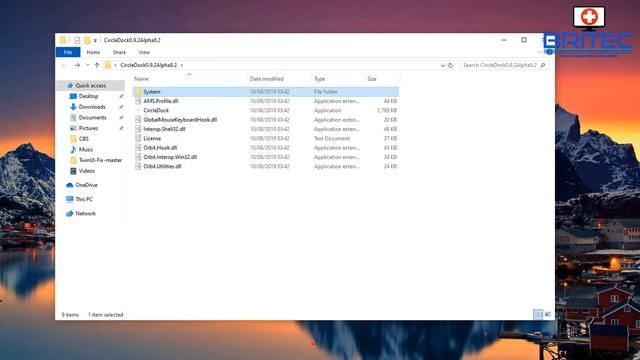Refresh the current folder

[x=451, y=65]
